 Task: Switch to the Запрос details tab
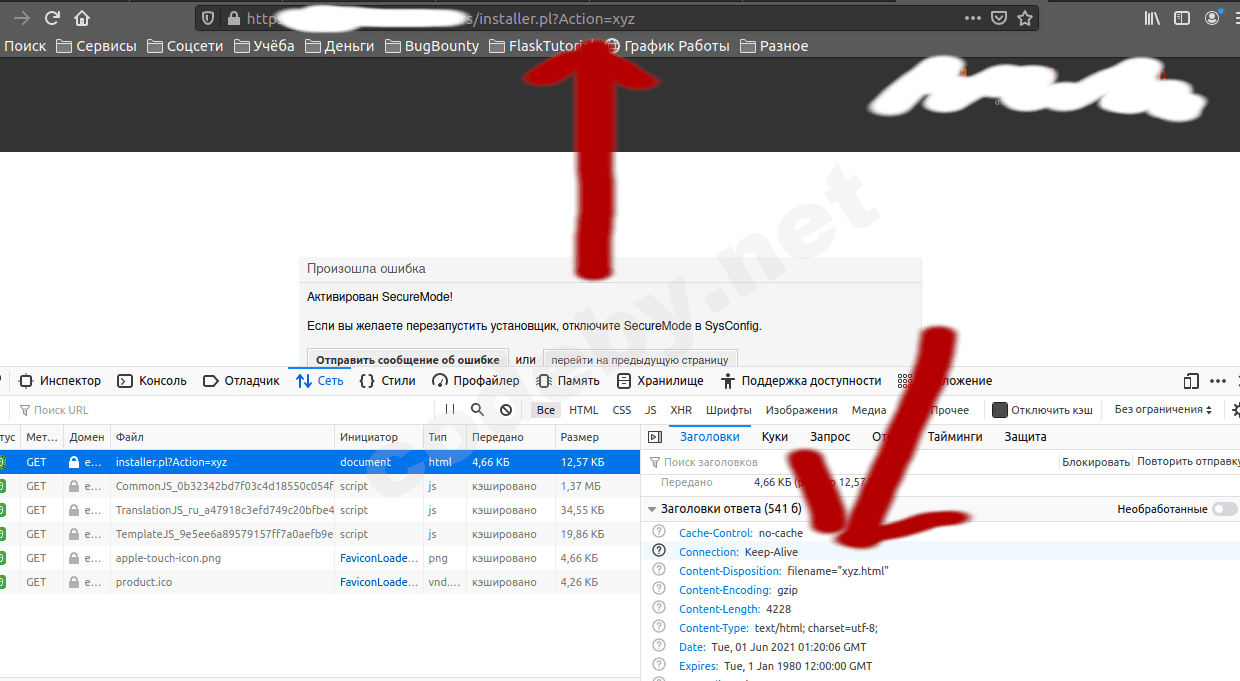tap(830, 437)
